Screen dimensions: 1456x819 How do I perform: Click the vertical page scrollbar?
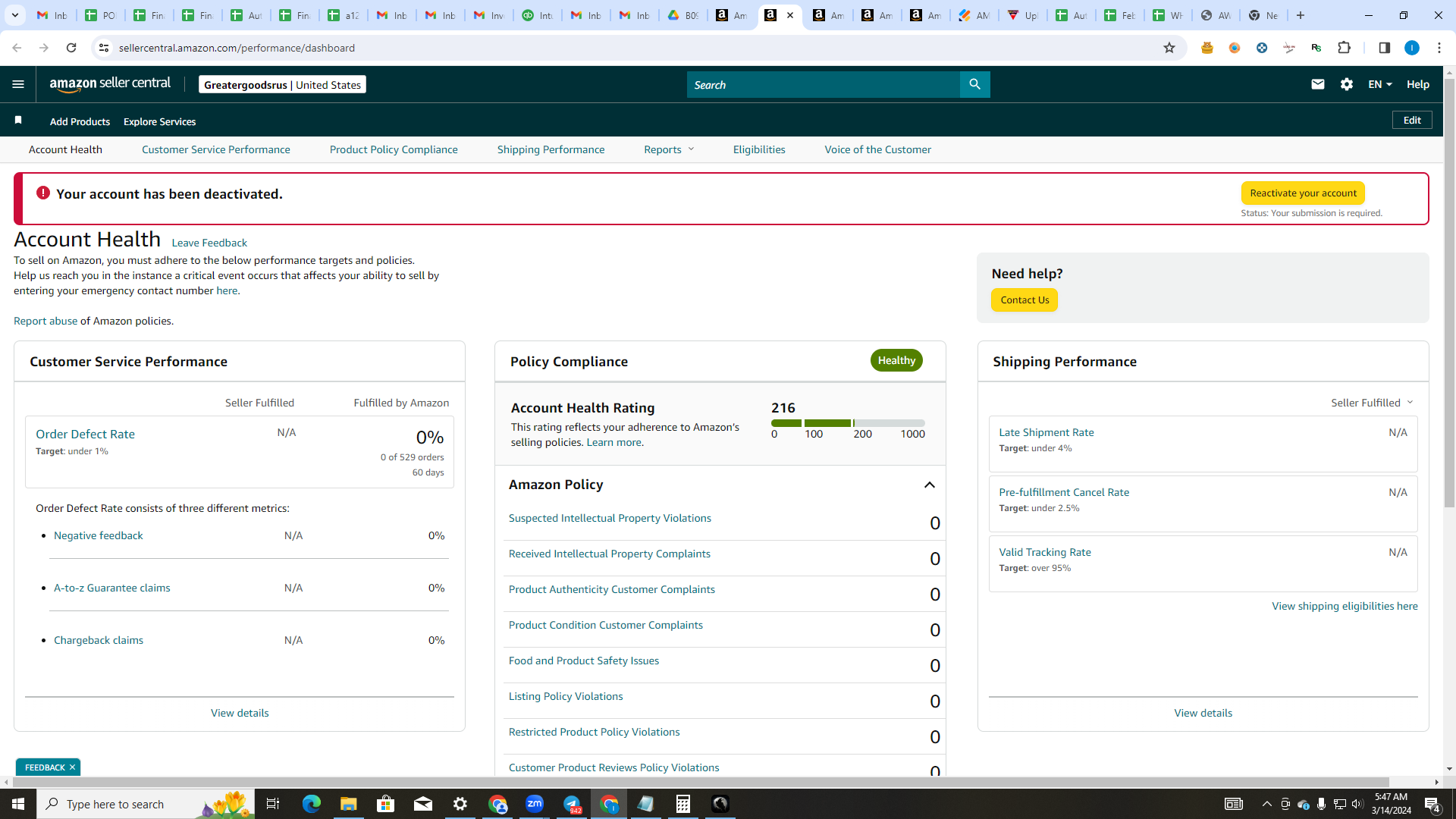(1449, 292)
